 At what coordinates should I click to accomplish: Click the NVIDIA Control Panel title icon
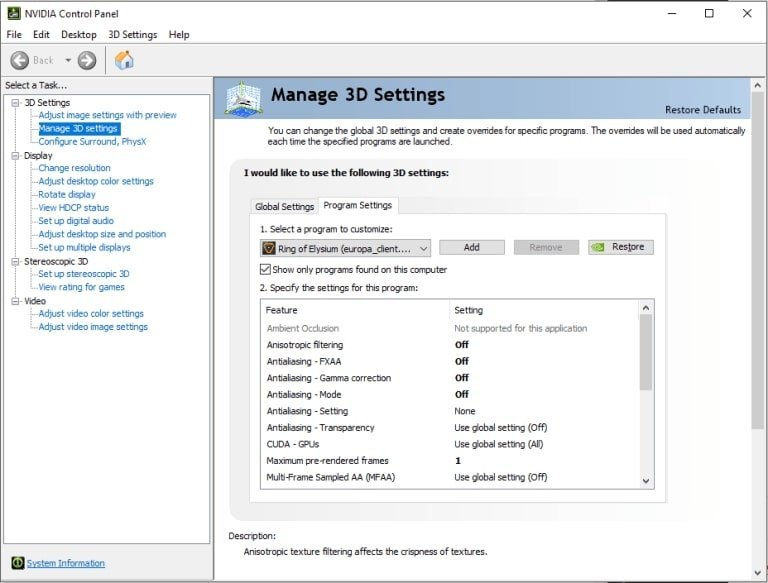click(14, 13)
